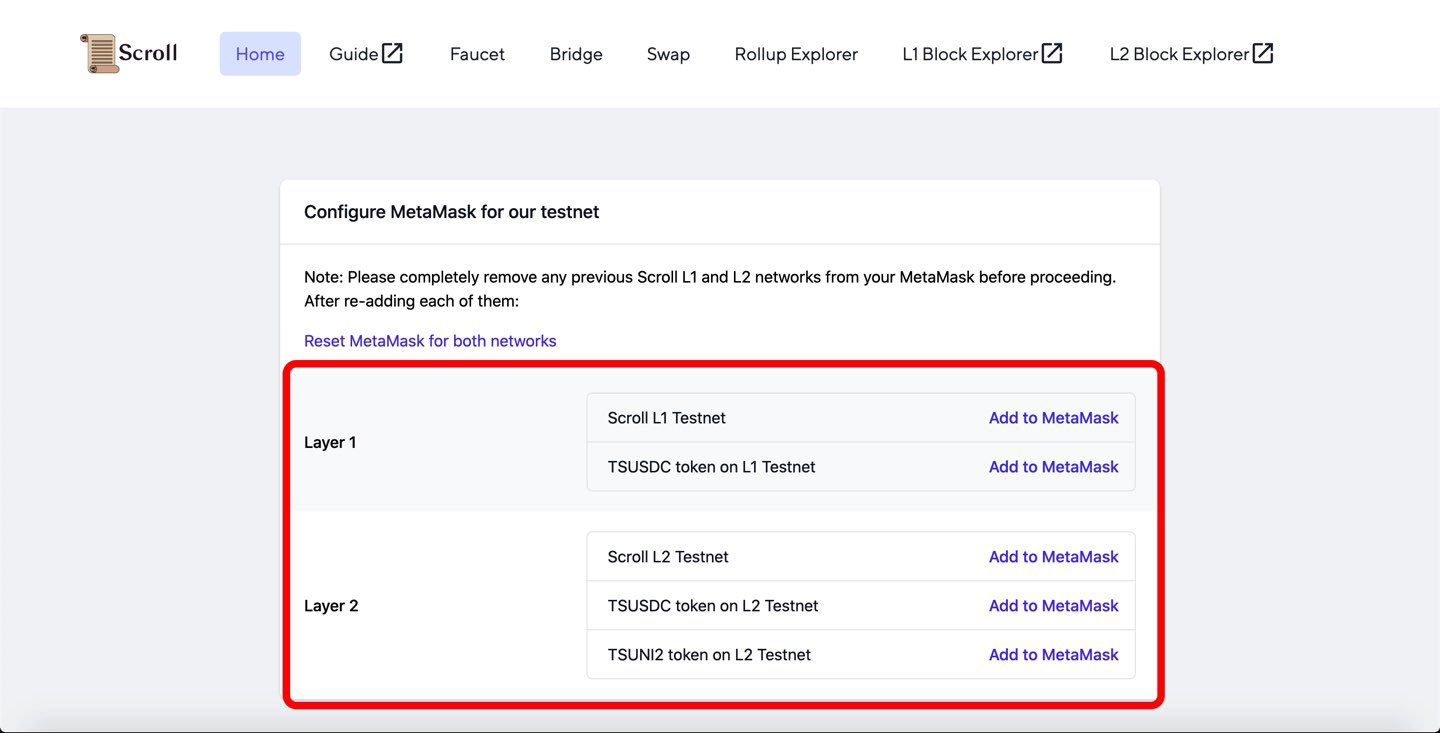This screenshot has width=1440, height=733.
Task: Add TSUNI2 token on L2 Testnet to MetaMask
Action: [1054, 655]
